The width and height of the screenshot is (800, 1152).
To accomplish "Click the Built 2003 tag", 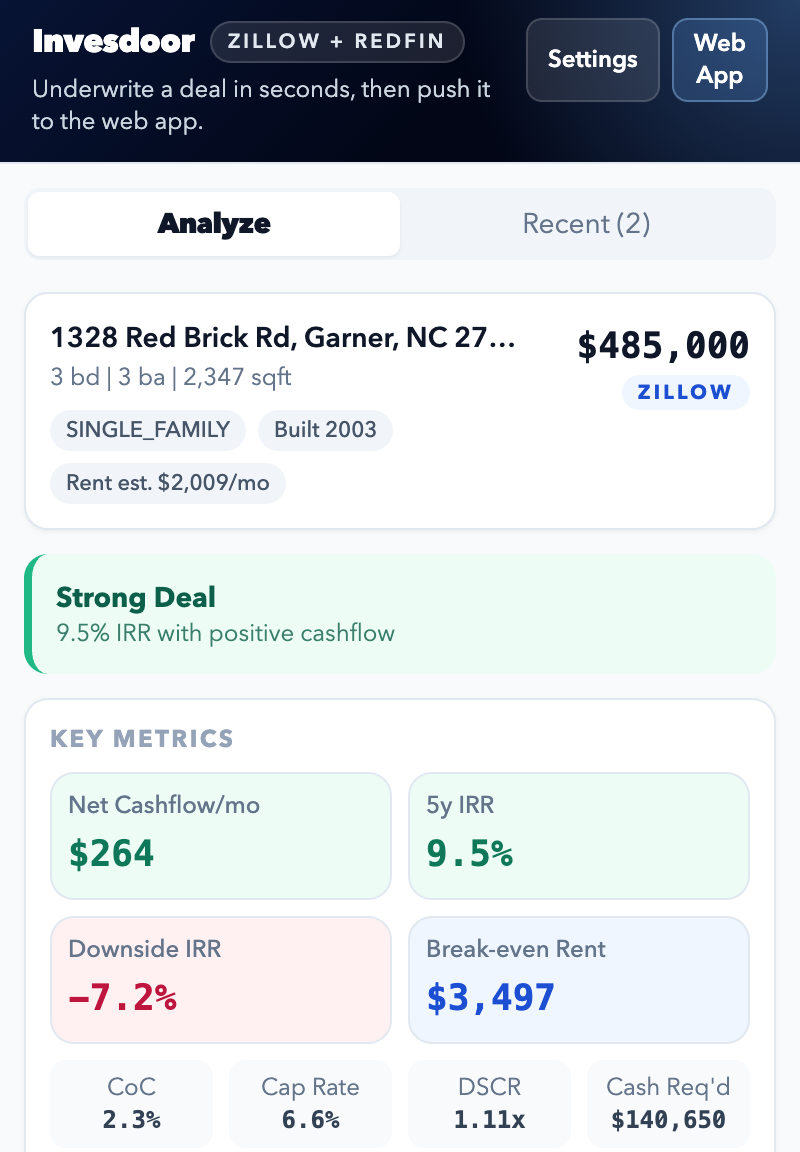I will [x=325, y=430].
